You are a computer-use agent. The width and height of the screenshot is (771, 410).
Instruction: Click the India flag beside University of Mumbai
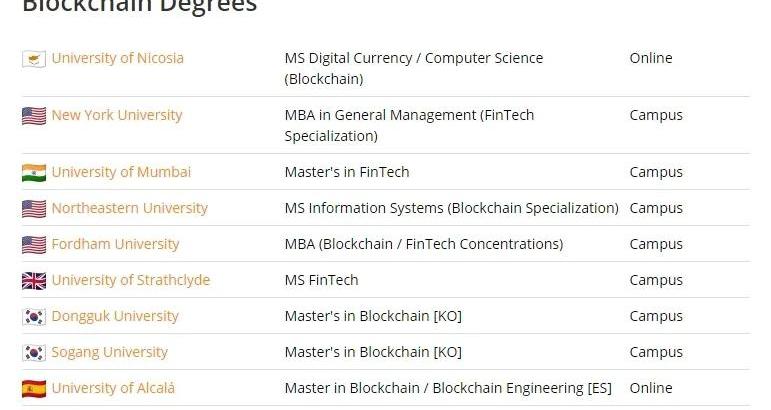click(34, 173)
